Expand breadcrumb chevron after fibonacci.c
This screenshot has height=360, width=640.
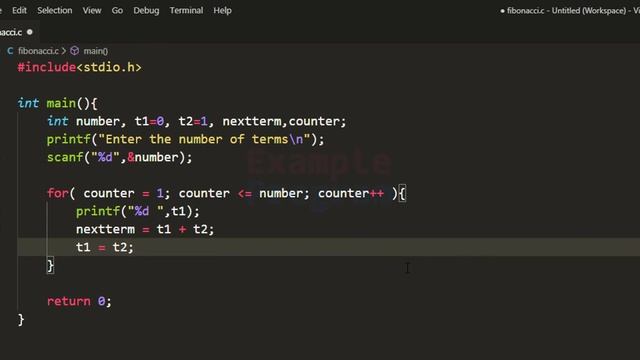64,51
